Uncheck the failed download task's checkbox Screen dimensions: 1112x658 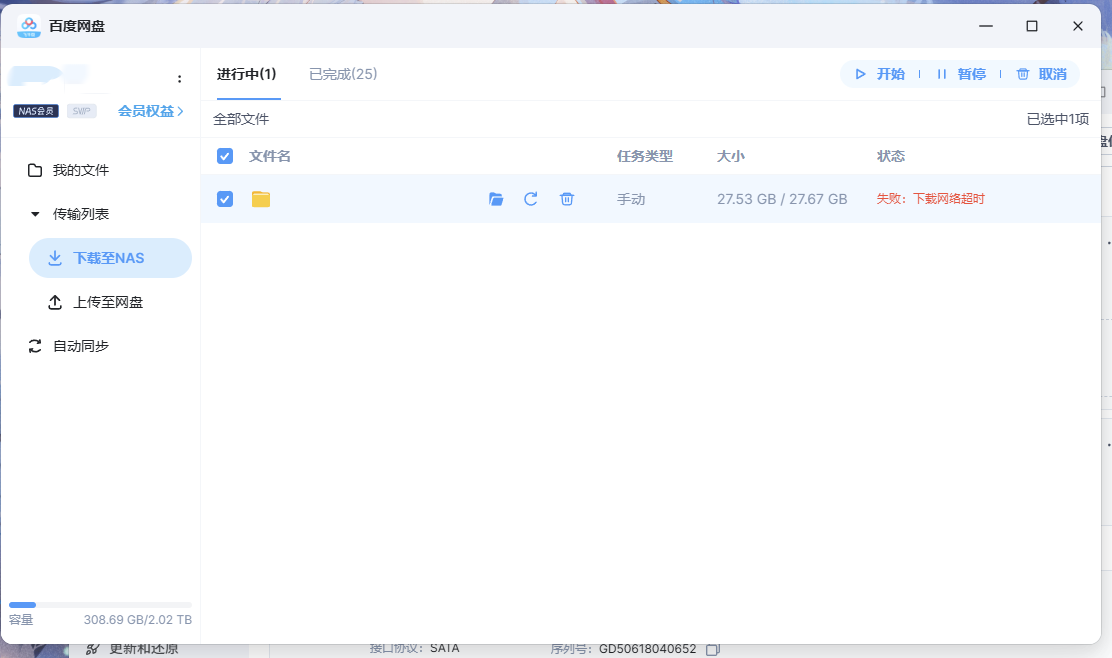pyautogui.click(x=224, y=199)
